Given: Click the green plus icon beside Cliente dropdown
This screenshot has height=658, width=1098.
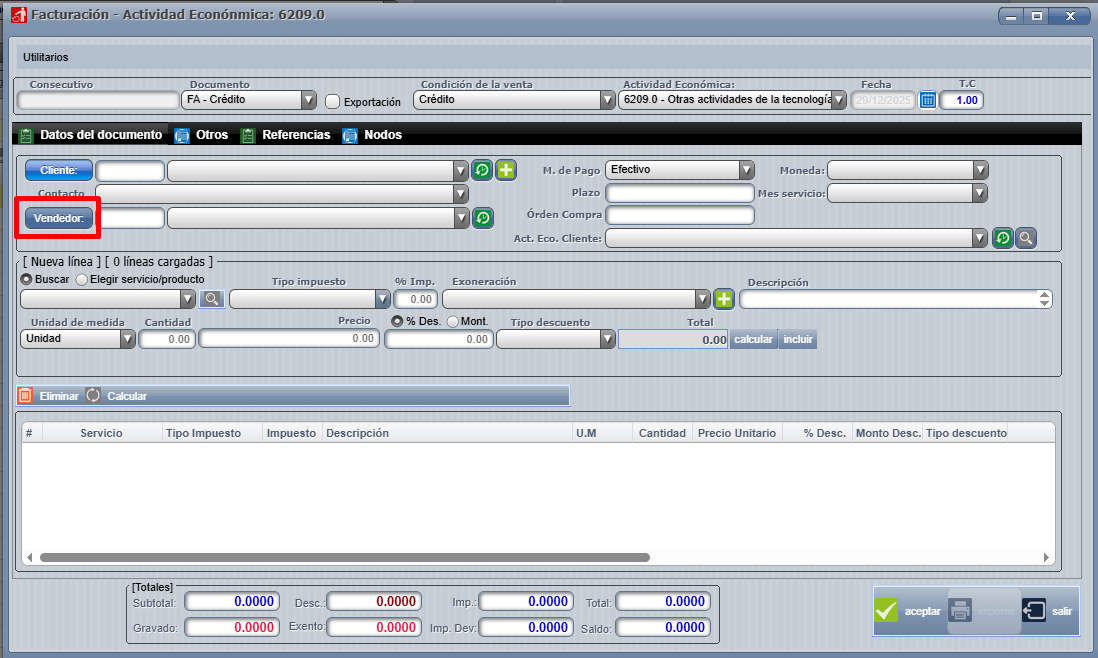Looking at the screenshot, I should [x=505, y=170].
